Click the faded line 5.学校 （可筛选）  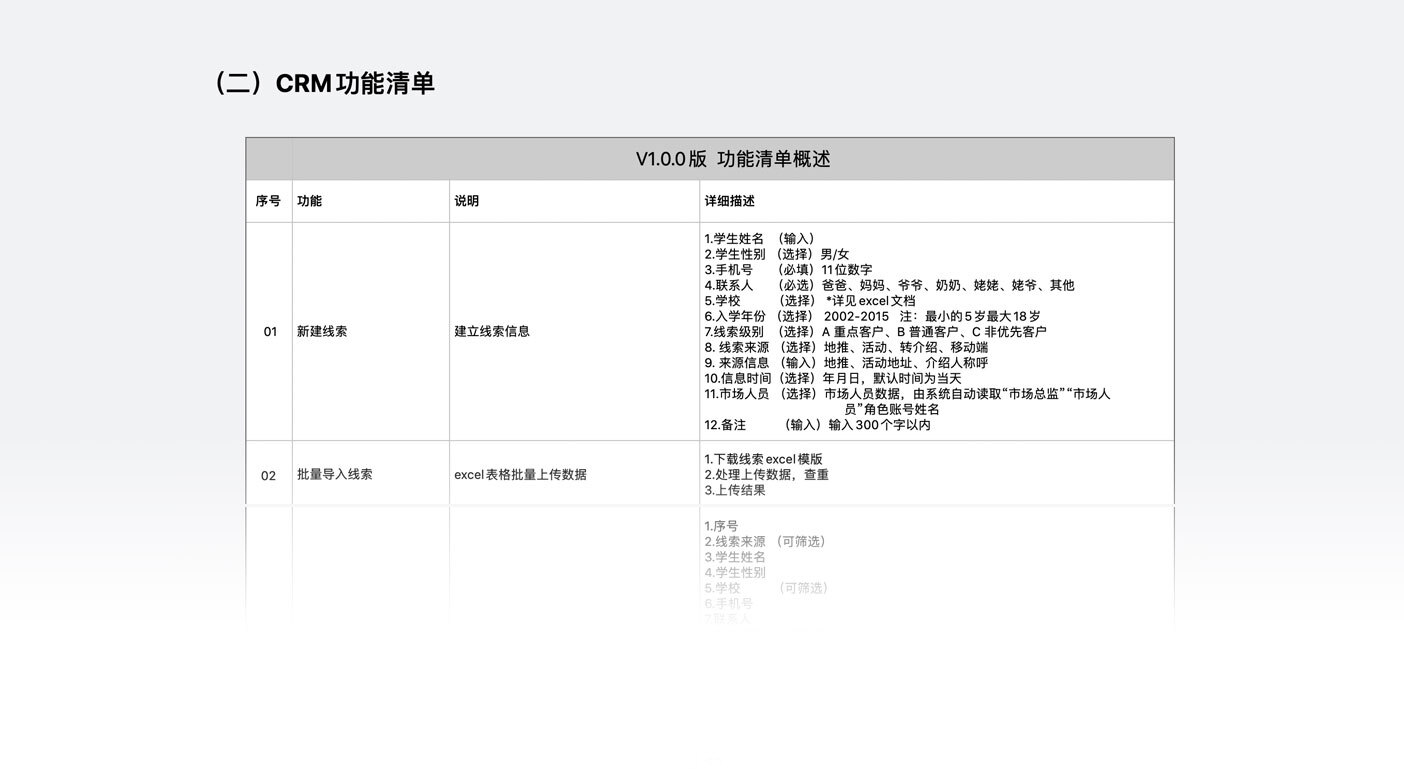click(767, 587)
